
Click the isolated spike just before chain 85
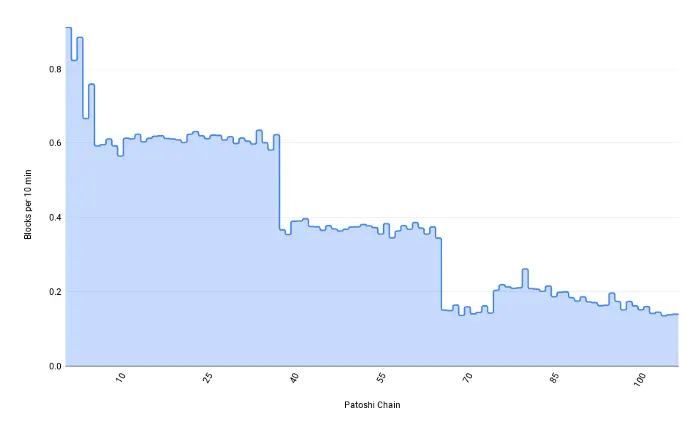coord(525,269)
